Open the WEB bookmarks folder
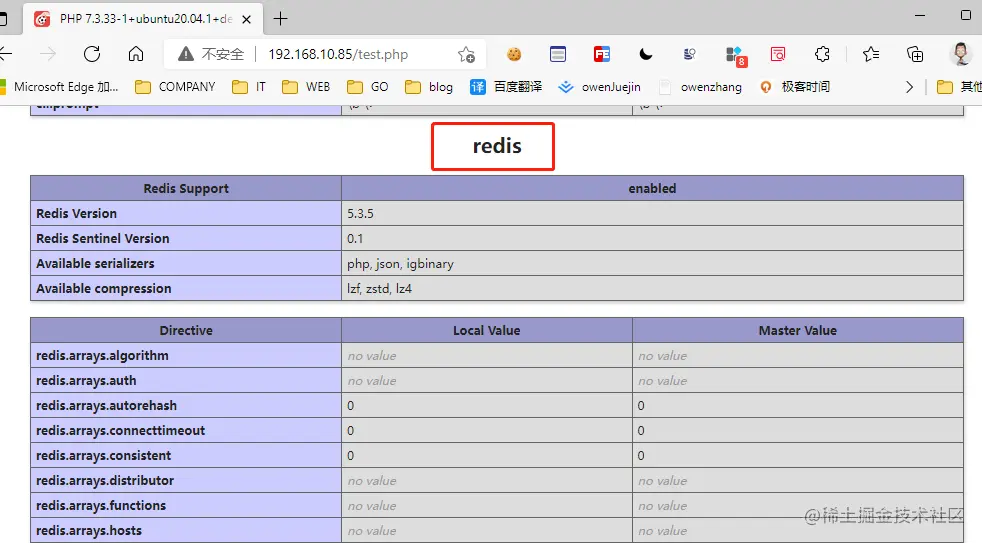982x543 pixels. [x=306, y=87]
